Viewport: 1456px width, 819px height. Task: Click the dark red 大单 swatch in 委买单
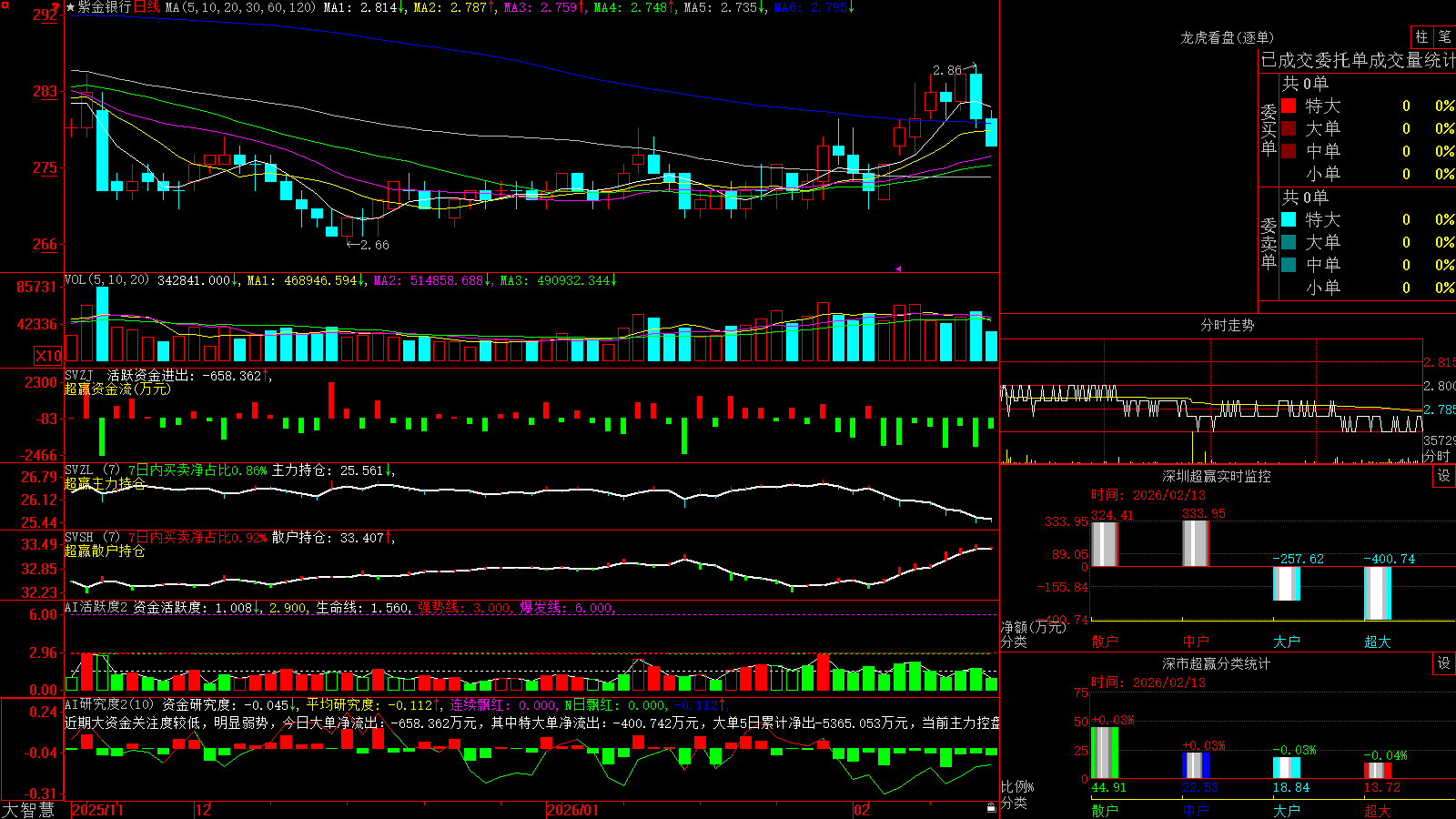coord(1289,128)
